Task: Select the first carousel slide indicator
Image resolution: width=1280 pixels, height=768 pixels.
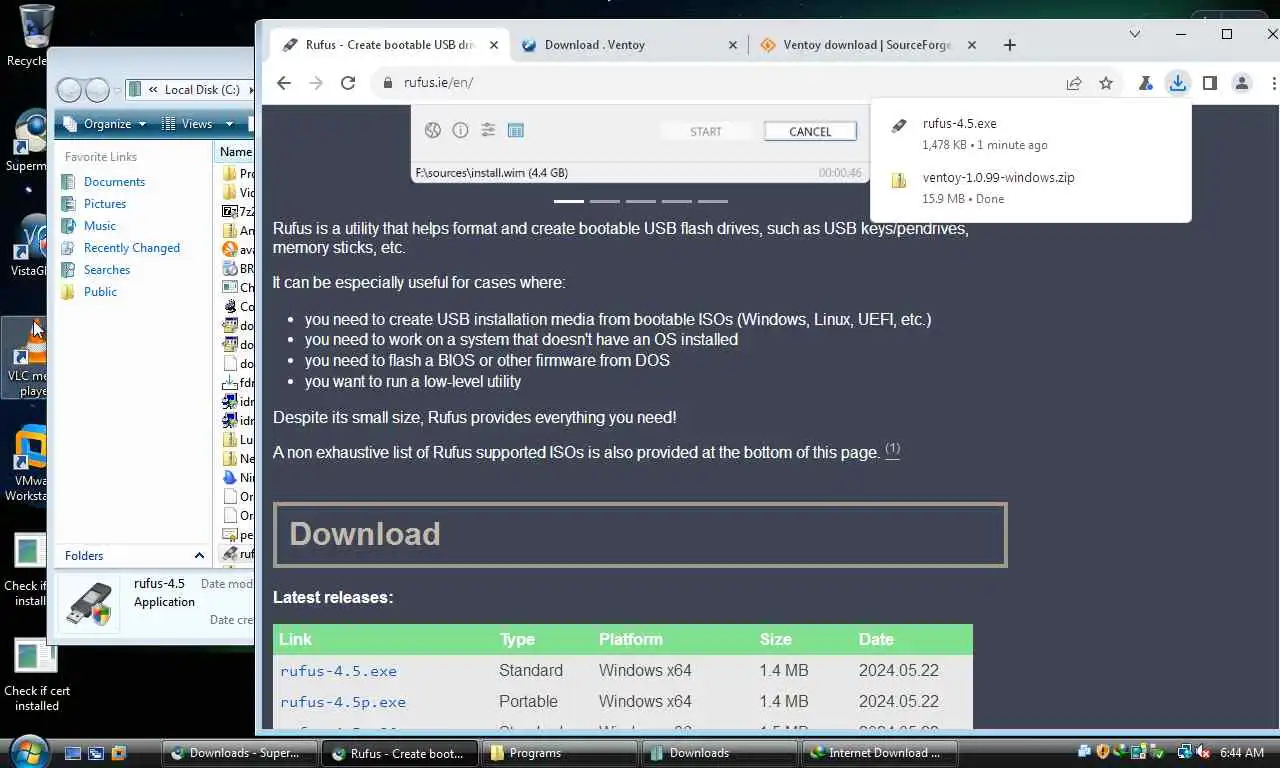Action: tap(569, 201)
